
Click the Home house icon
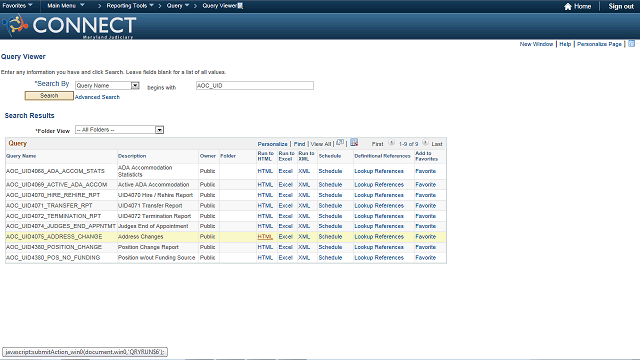(x=567, y=6)
